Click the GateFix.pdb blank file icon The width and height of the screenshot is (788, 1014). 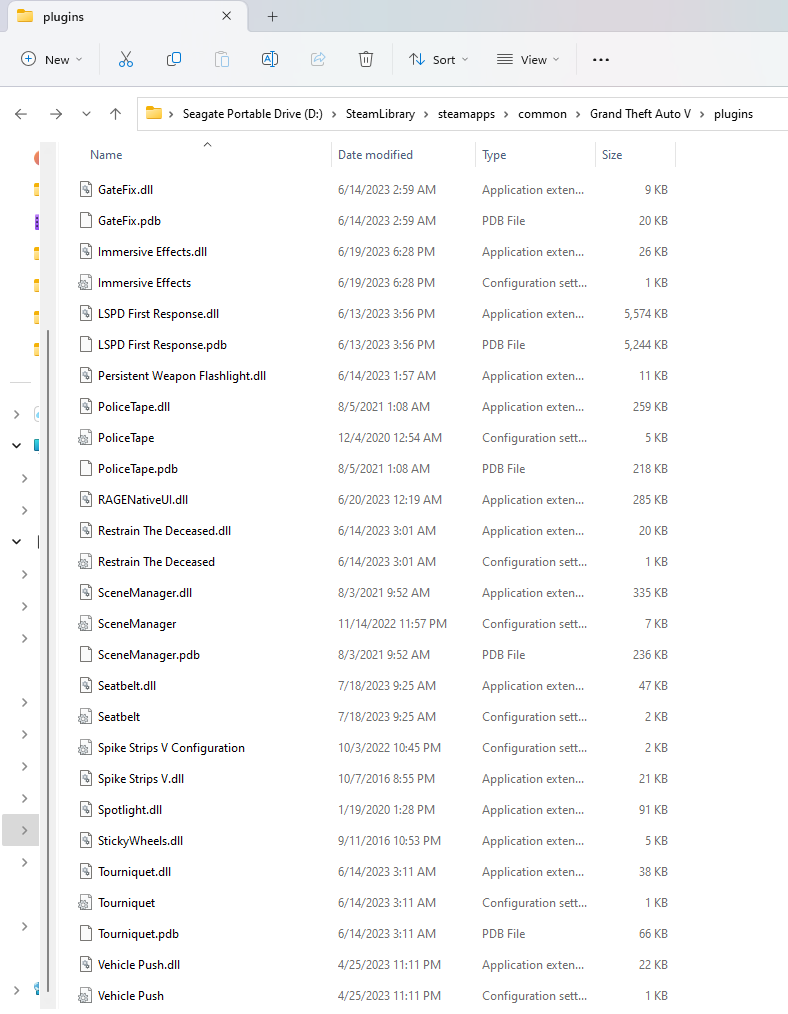point(85,221)
